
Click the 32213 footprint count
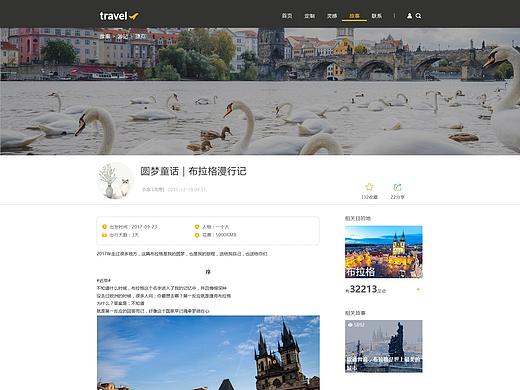(x=363, y=289)
